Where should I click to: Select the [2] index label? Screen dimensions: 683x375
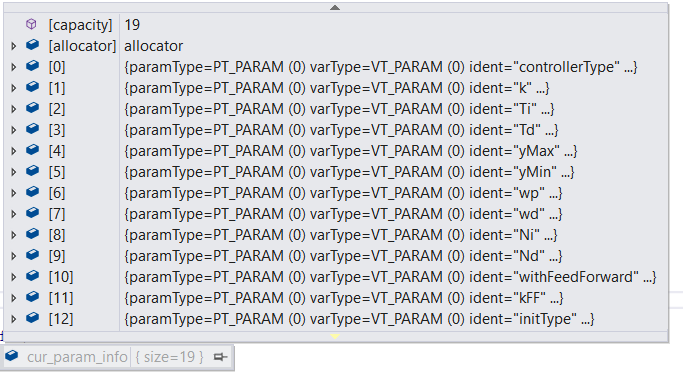[x=57, y=109]
